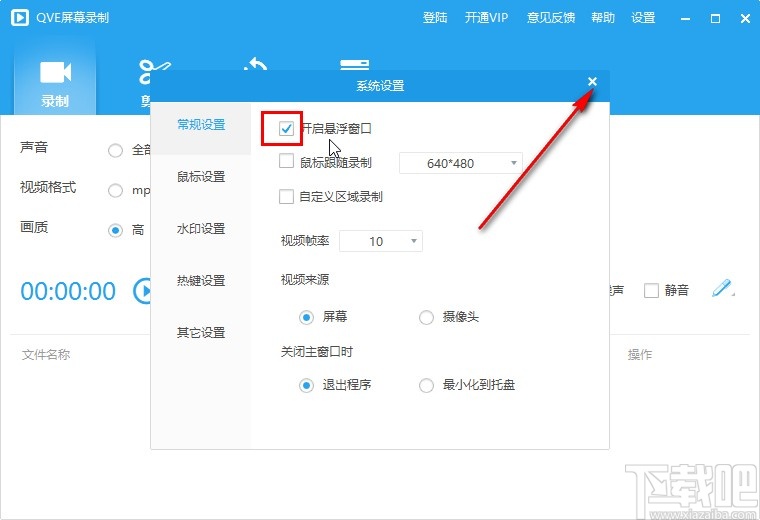Choose 退出程序 when closing main window
The height and width of the screenshot is (520, 760).
pyautogui.click(x=306, y=385)
